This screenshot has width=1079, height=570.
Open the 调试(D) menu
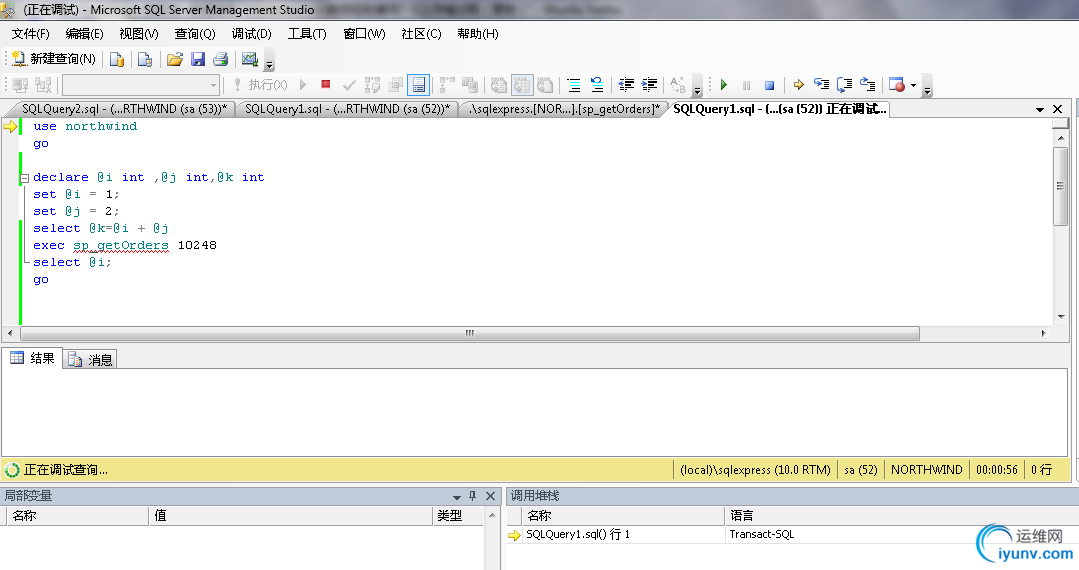point(252,34)
